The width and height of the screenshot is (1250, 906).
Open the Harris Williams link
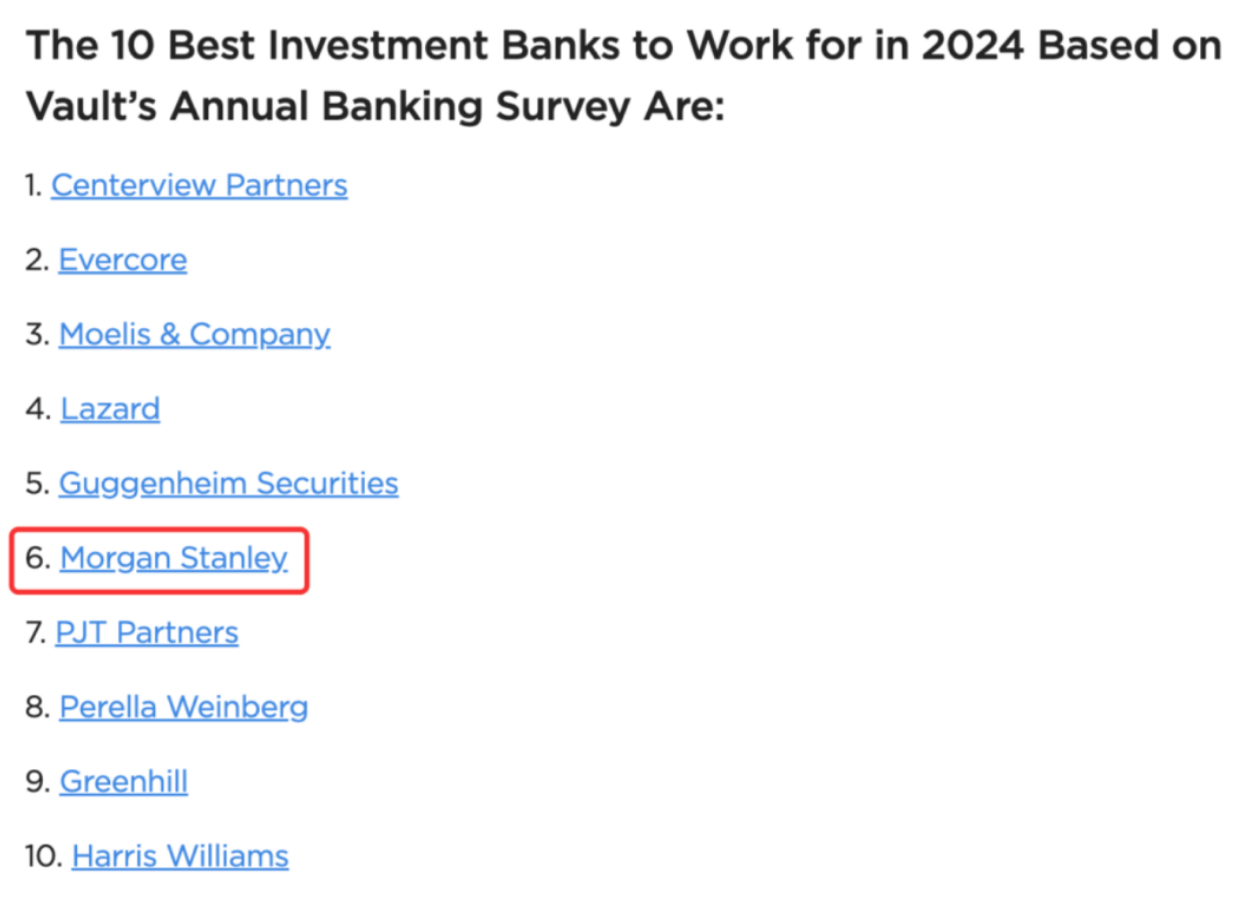180,856
